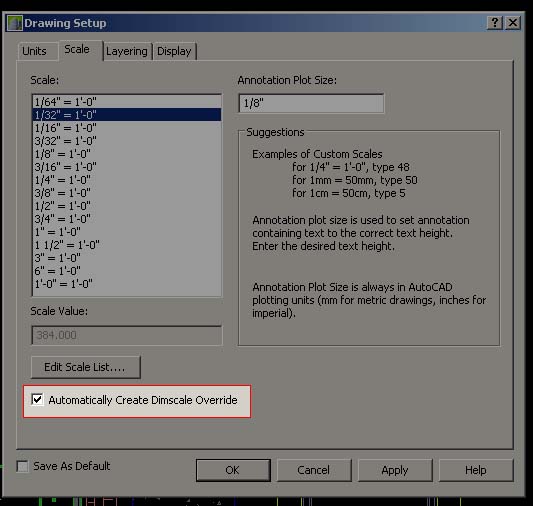The height and width of the screenshot is (506, 533).
Task: Close the Drawing Setup dialog
Action: [513, 23]
